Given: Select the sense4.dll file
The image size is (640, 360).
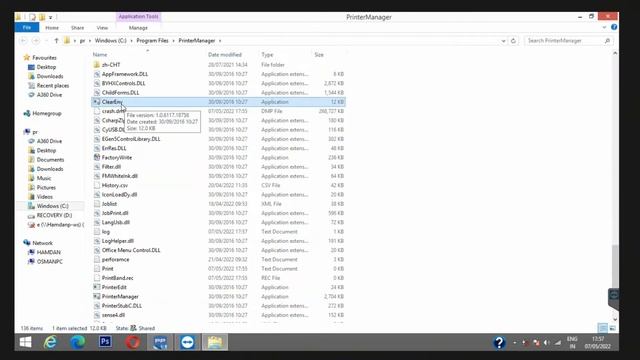Looking at the screenshot, I should (113, 315).
